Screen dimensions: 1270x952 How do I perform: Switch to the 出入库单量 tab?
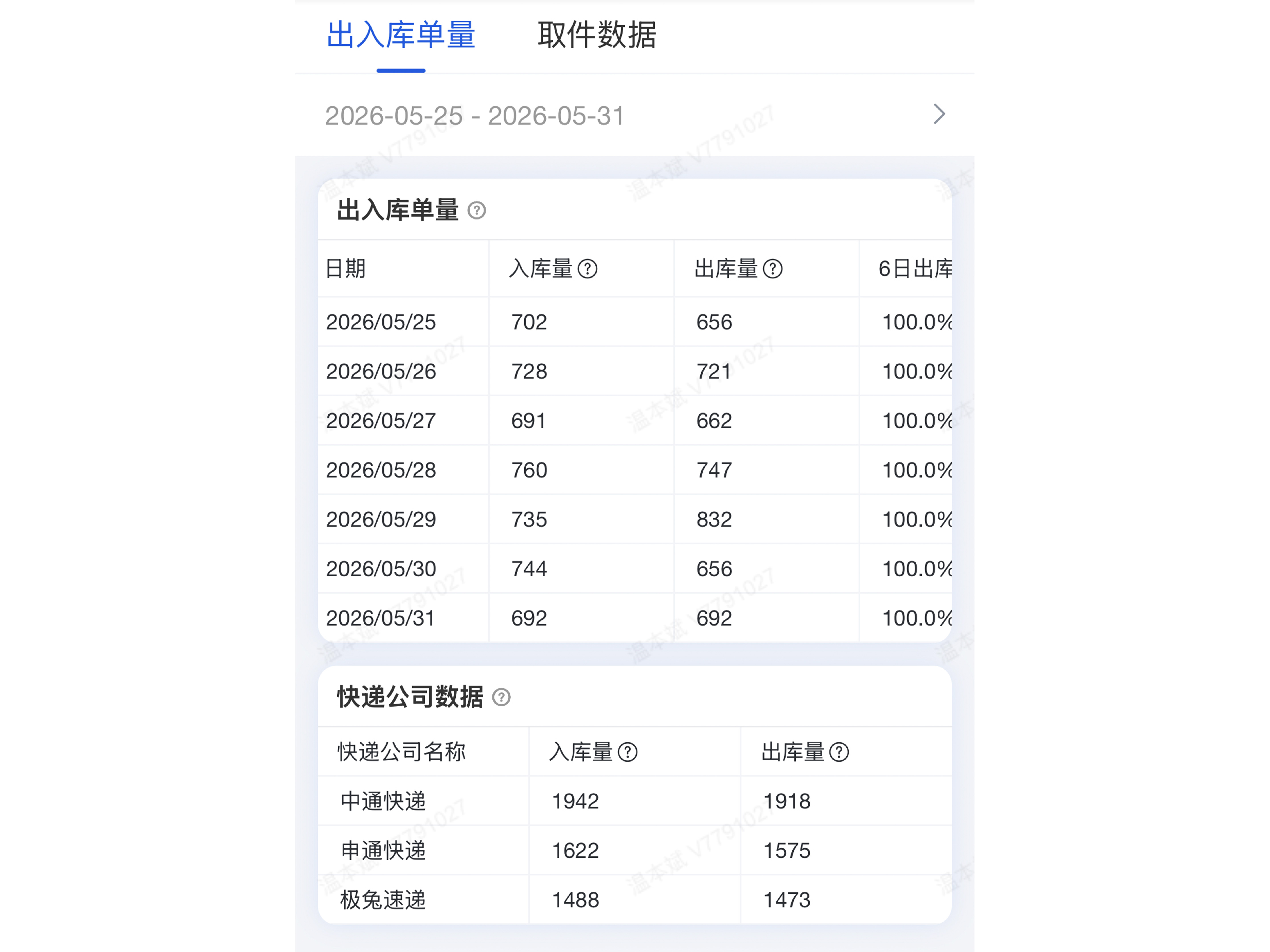401,35
